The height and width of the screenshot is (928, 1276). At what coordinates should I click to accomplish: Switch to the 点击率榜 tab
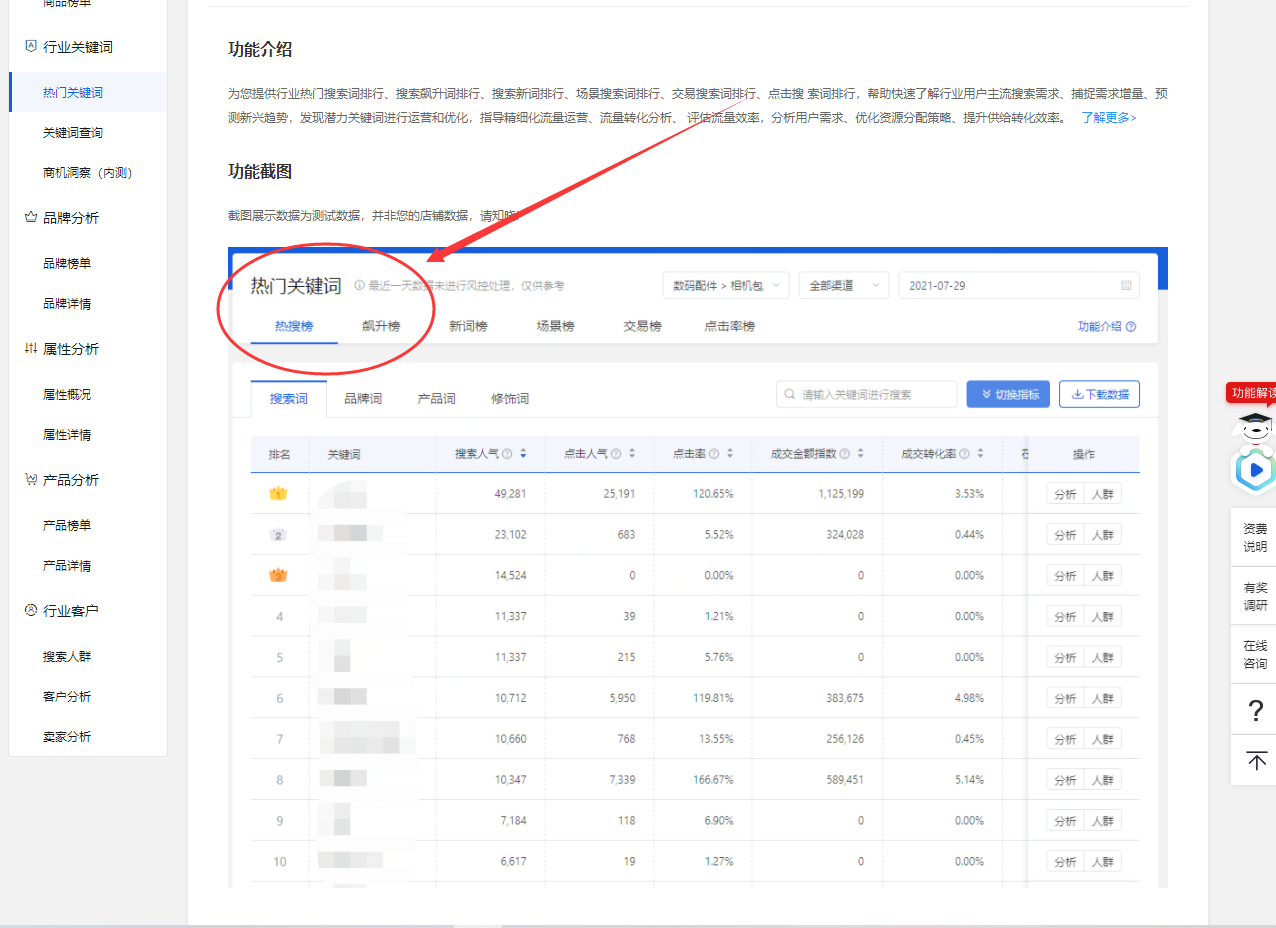[729, 326]
